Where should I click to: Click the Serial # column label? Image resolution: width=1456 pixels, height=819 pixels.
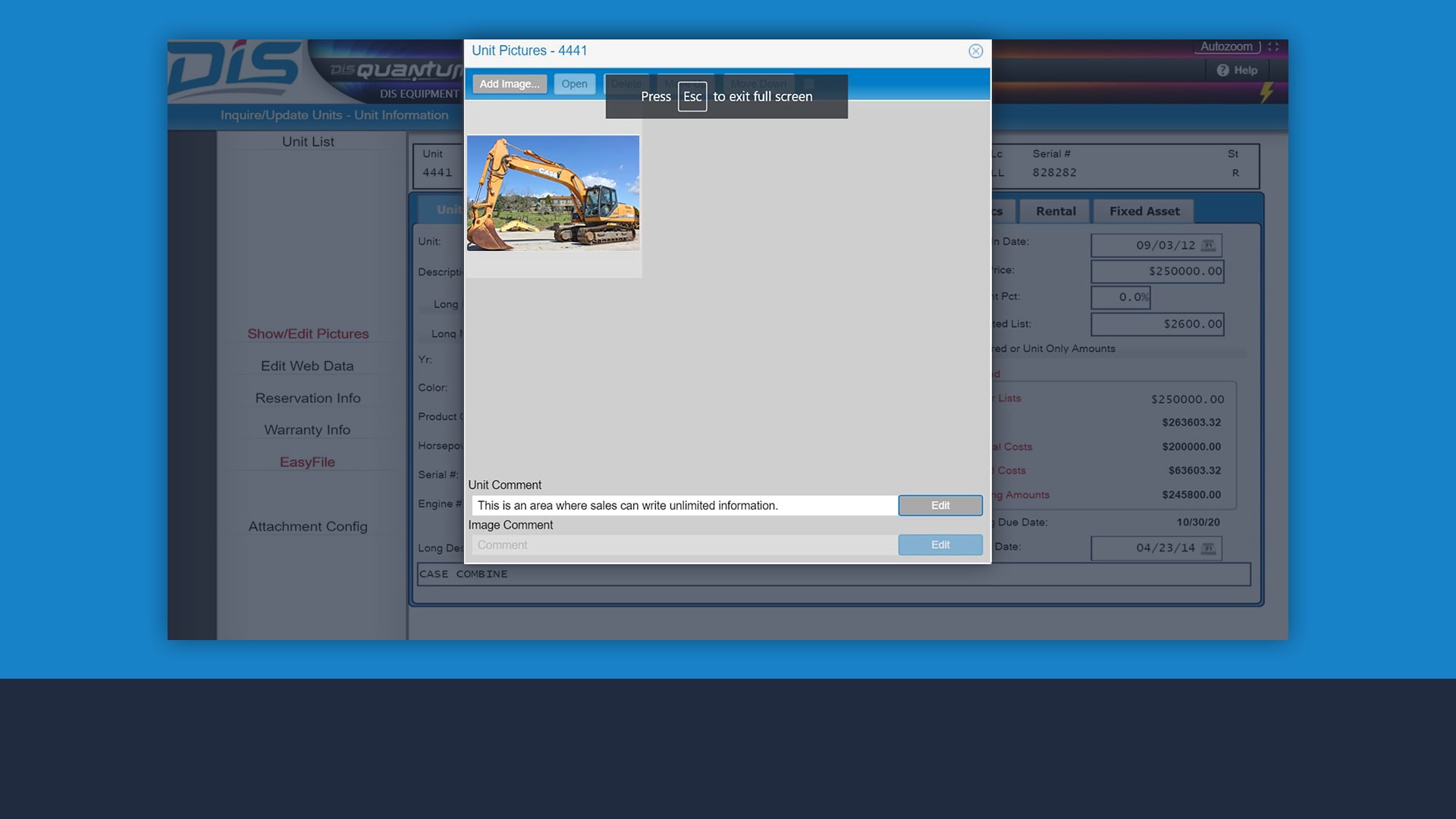point(1051,154)
